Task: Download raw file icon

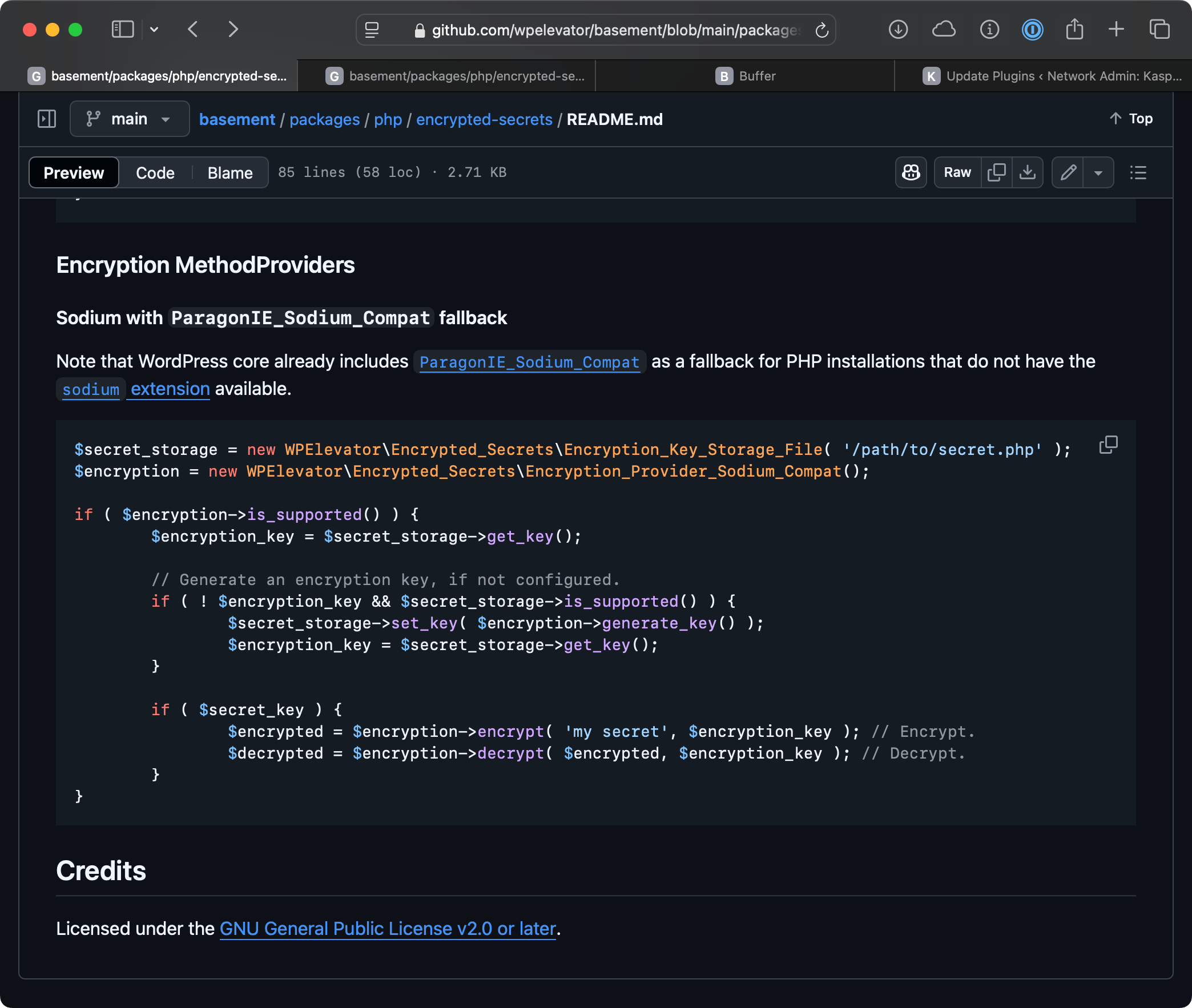Action: click(x=1027, y=172)
